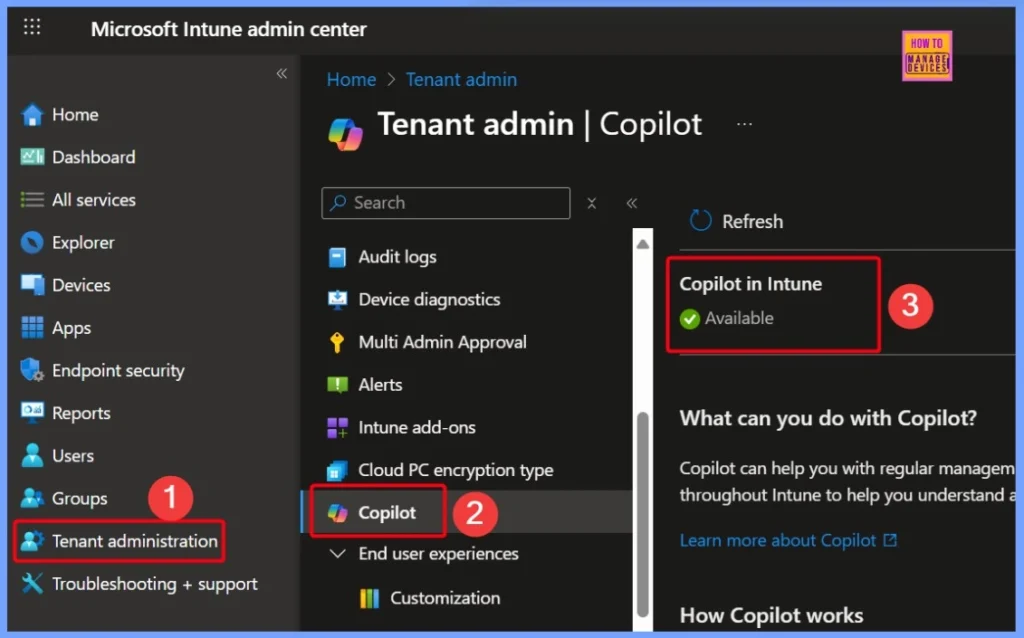Click the green Available status icon

click(690, 319)
